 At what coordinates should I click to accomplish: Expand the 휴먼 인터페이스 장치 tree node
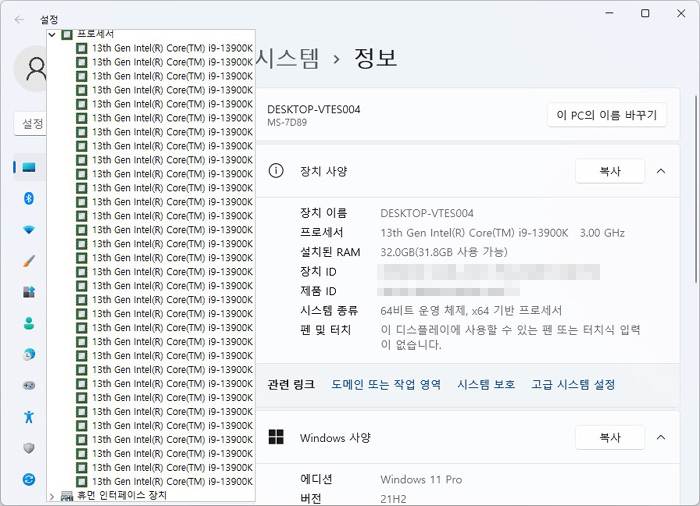[52, 496]
